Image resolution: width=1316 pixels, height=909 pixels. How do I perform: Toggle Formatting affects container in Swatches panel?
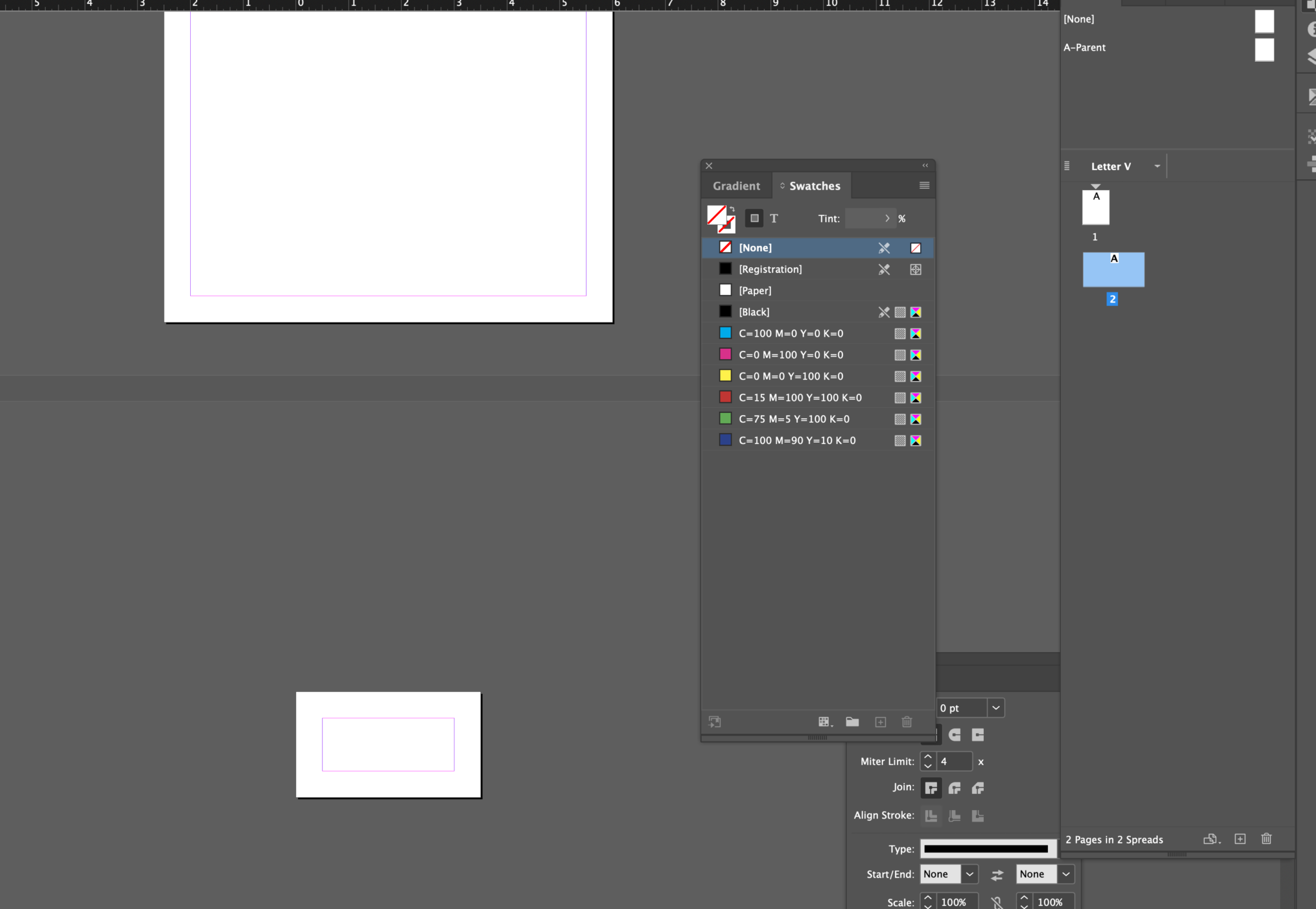point(754,218)
